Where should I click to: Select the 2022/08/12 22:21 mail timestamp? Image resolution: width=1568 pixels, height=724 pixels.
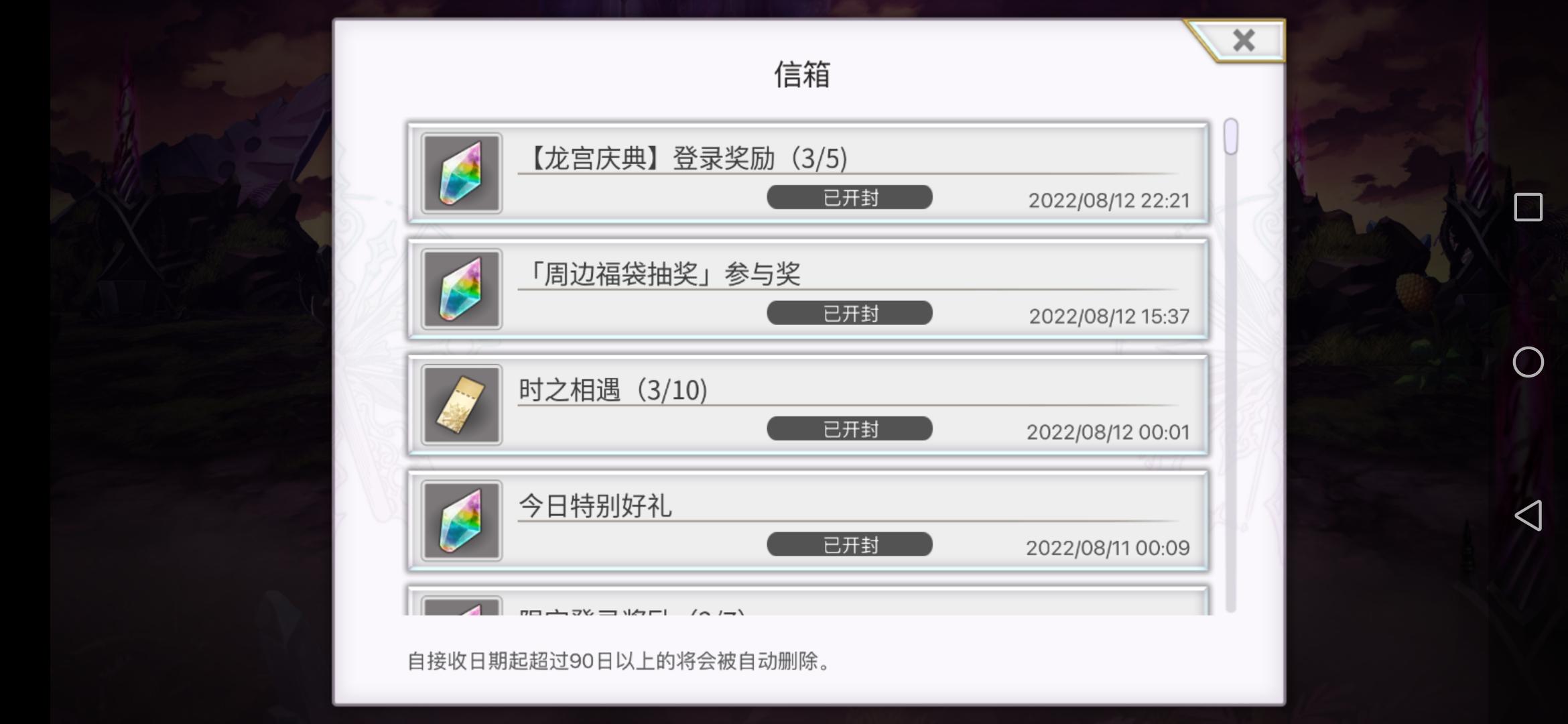(x=1109, y=200)
